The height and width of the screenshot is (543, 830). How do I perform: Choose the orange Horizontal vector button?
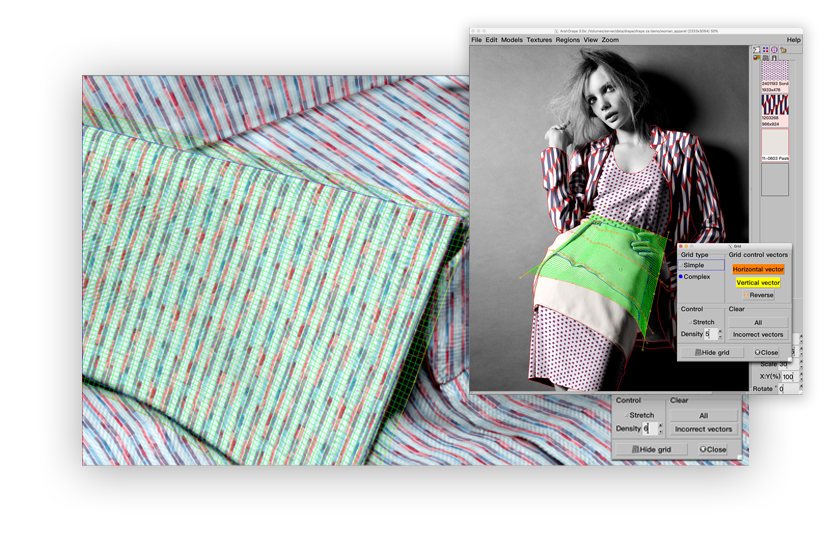tap(758, 269)
